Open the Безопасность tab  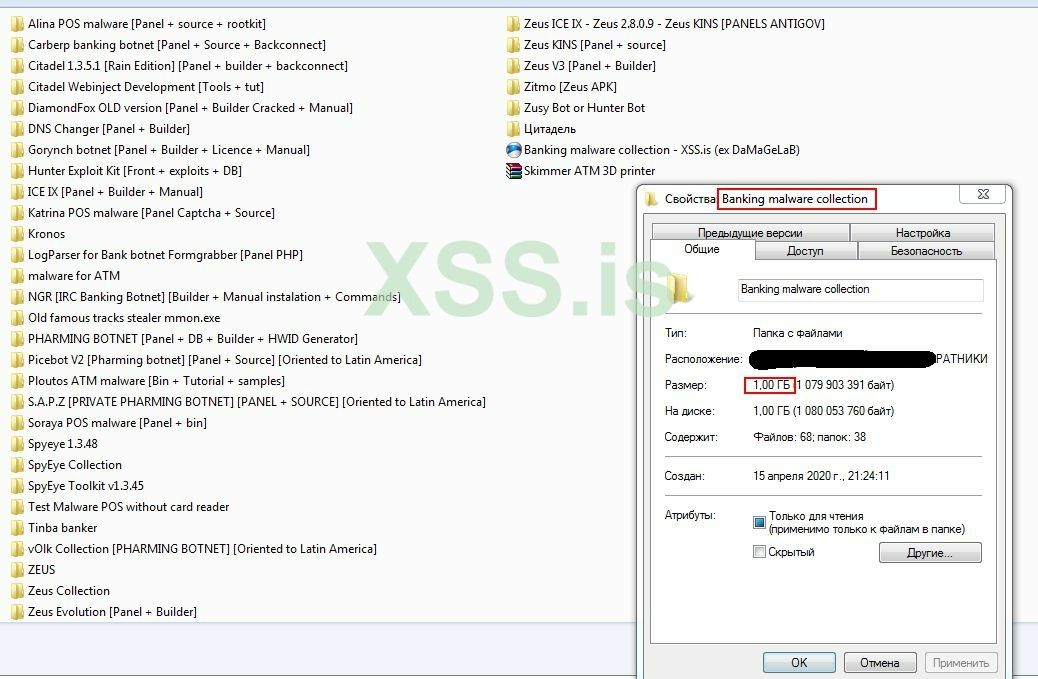pyautogui.click(x=926, y=251)
